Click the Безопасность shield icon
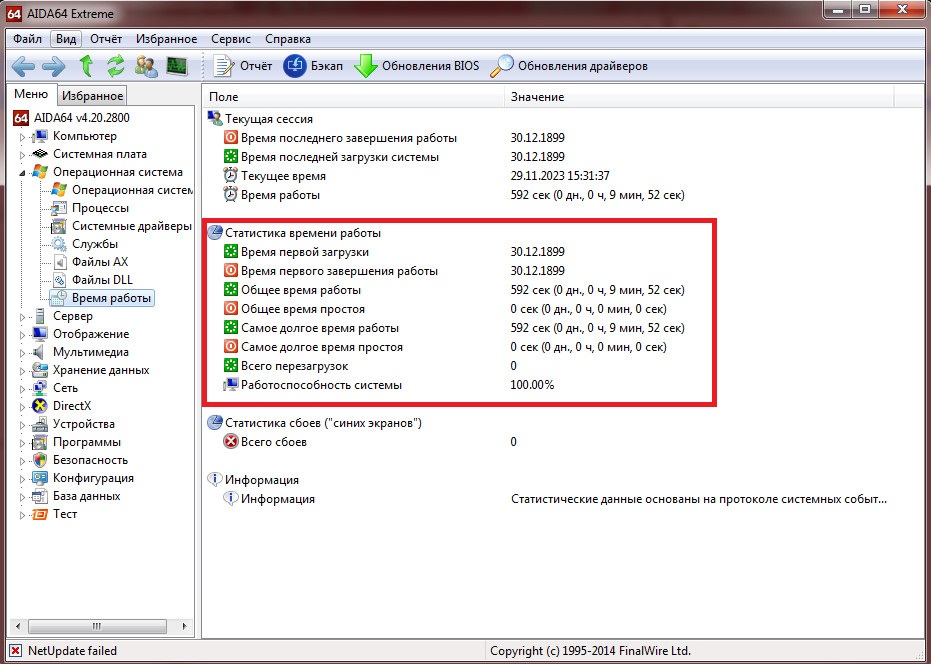The image size is (931, 664). [40, 460]
